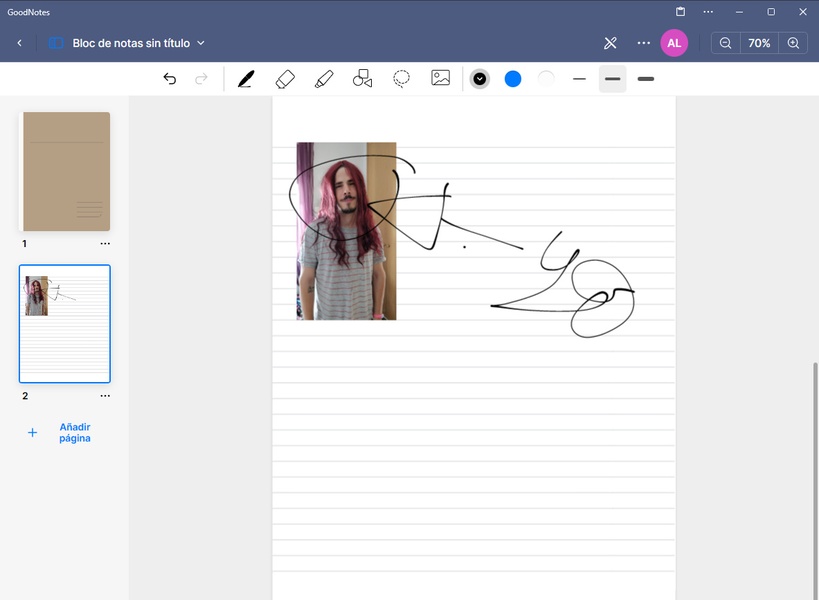Select the thin stroke thickness
Screen dimensions: 819x600
pyautogui.click(x=579, y=79)
